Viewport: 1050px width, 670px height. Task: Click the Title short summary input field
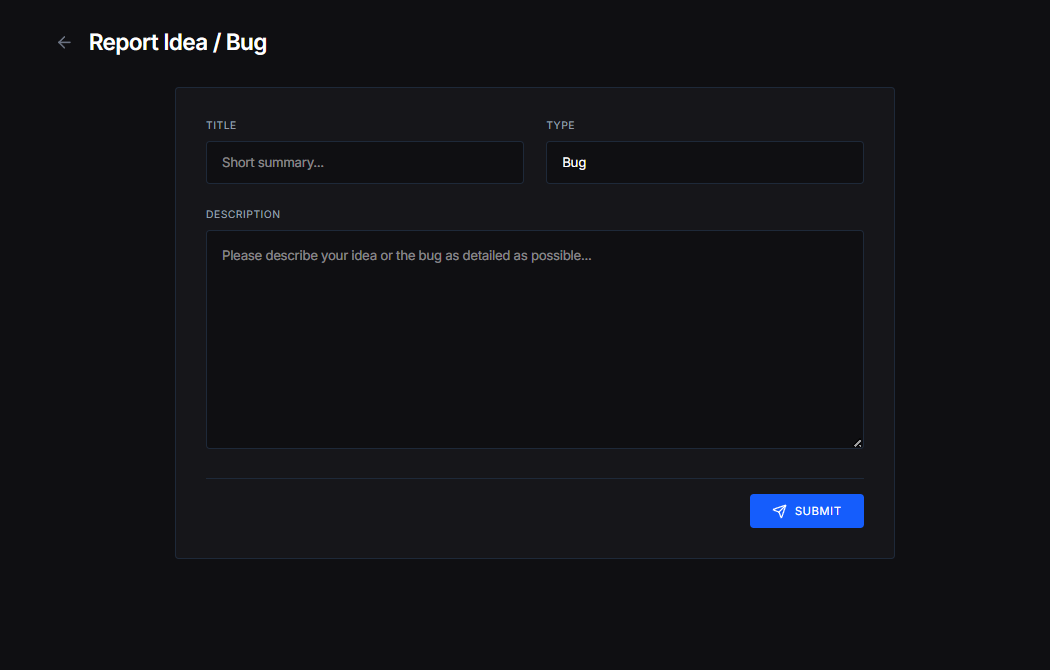365,163
